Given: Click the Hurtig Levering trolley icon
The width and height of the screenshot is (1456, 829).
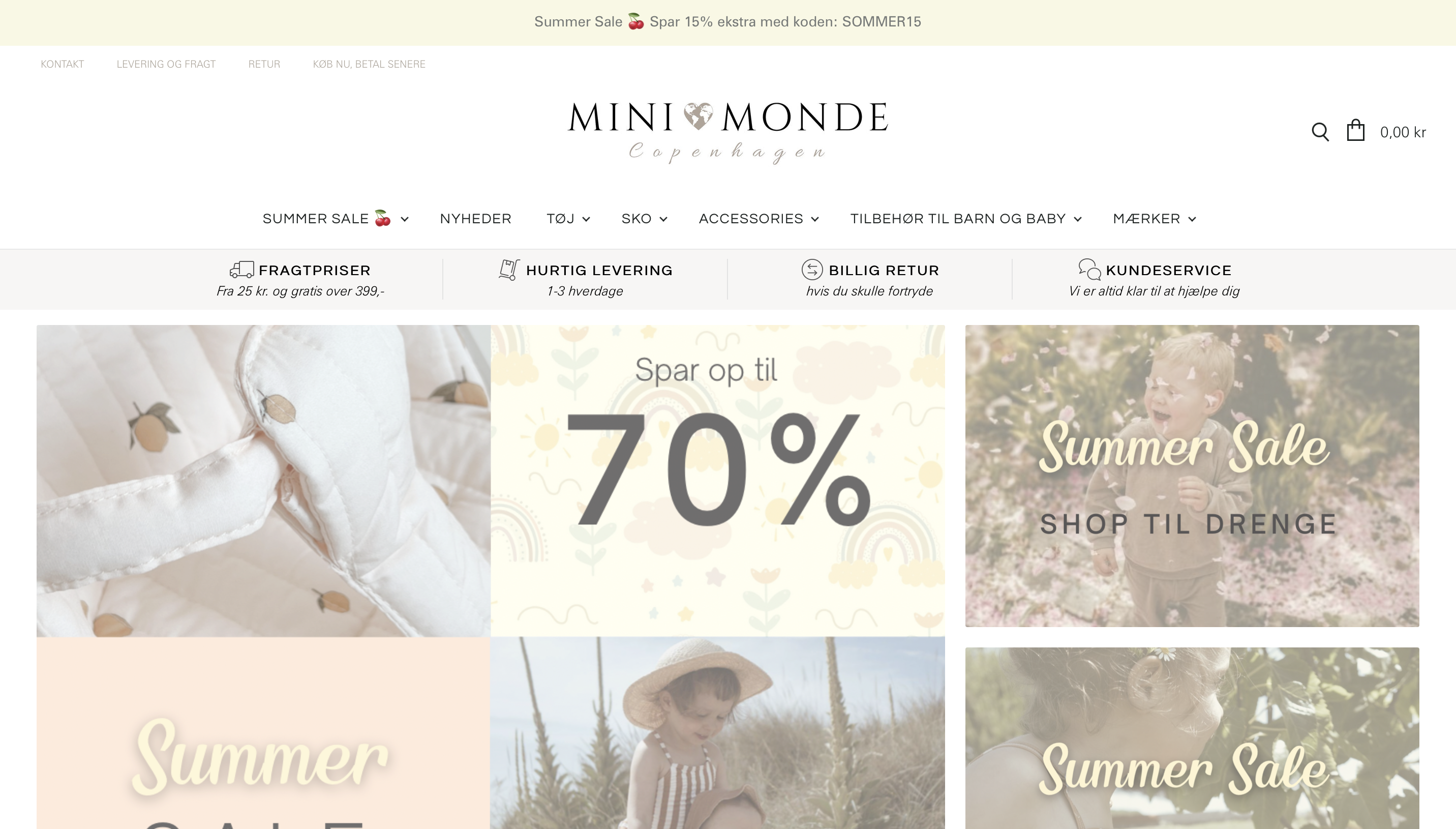Looking at the screenshot, I should click(x=509, y=270).
